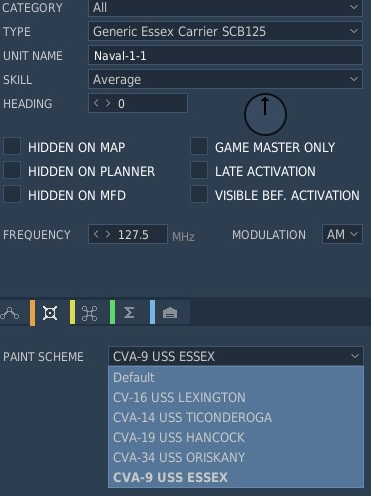Viewport: 371px width, 496px height.
Task: Toggle Visible Bef. Activation checkbox
Action: 199,194
